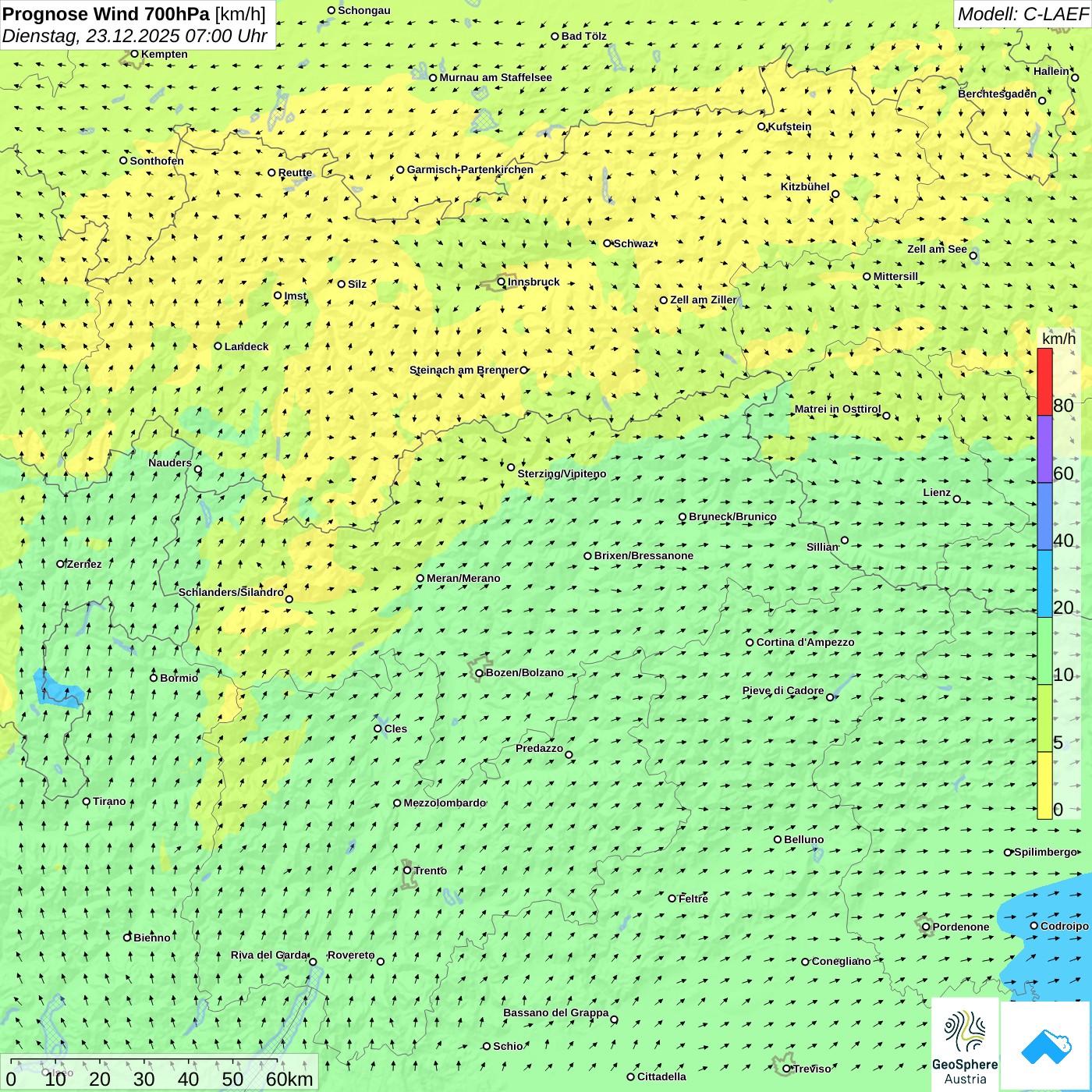Click the Lienz town marker
Viewport: 1092px width, 1092px height.
click(x=957, y=499)
